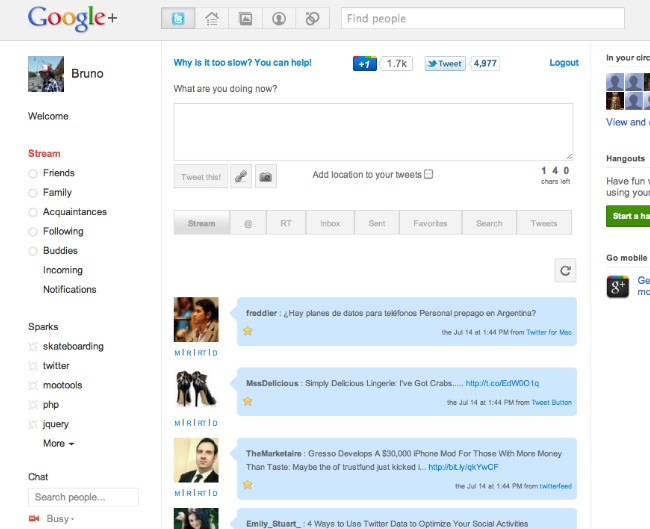The height and width of the screenshot is (529, 650).
Task: Click the Google+ logo
Action: coord(72,19)
